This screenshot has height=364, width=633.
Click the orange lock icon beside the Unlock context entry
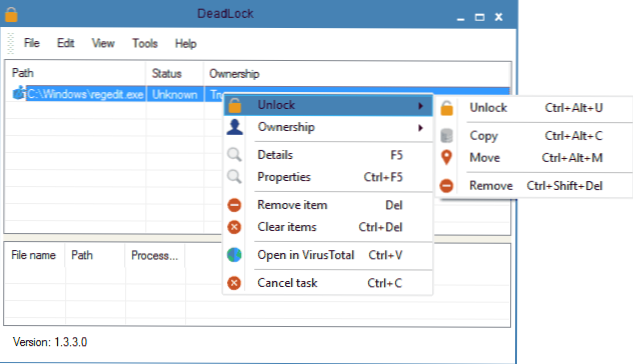(x=235, y=106)
